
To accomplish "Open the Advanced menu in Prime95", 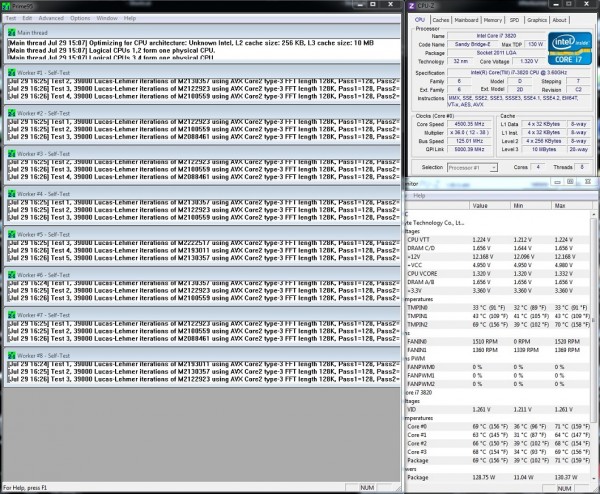I will [51, 18].
